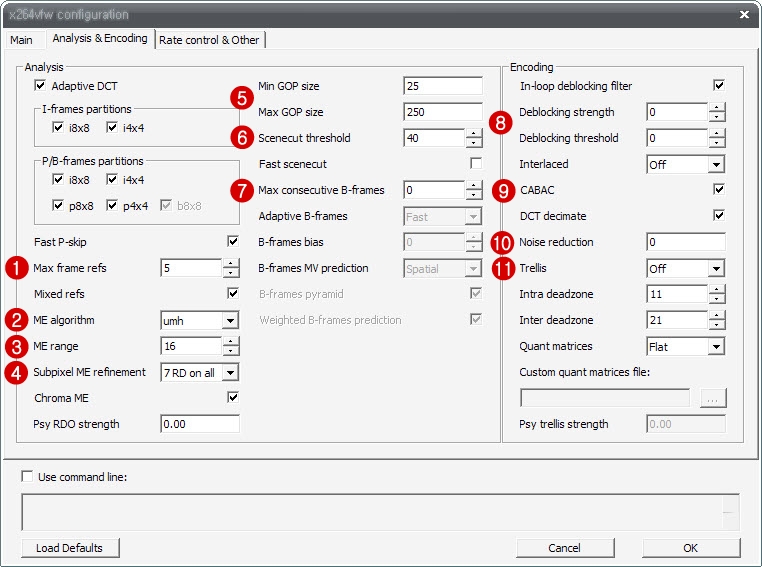The width and height of the screenshot is (762, 567).
Task: Decrease Max consecutive B-frames value
Action: tap(474, 194)
